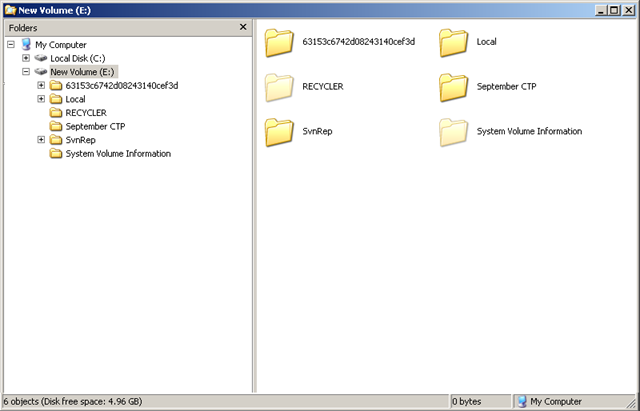This screenshot has height=411, width=640.
Task: Click the Local Disk (C:) drive icon
Action: [41, 58]
